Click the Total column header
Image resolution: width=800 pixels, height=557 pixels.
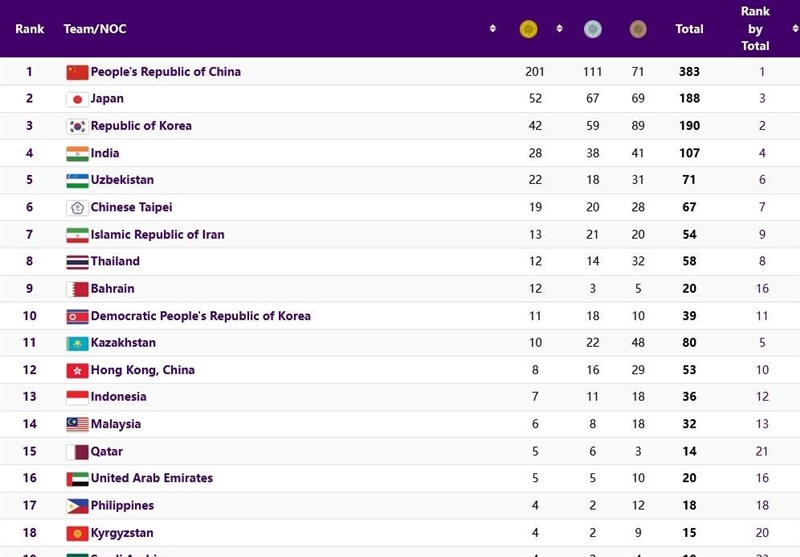tap(689, 29)
